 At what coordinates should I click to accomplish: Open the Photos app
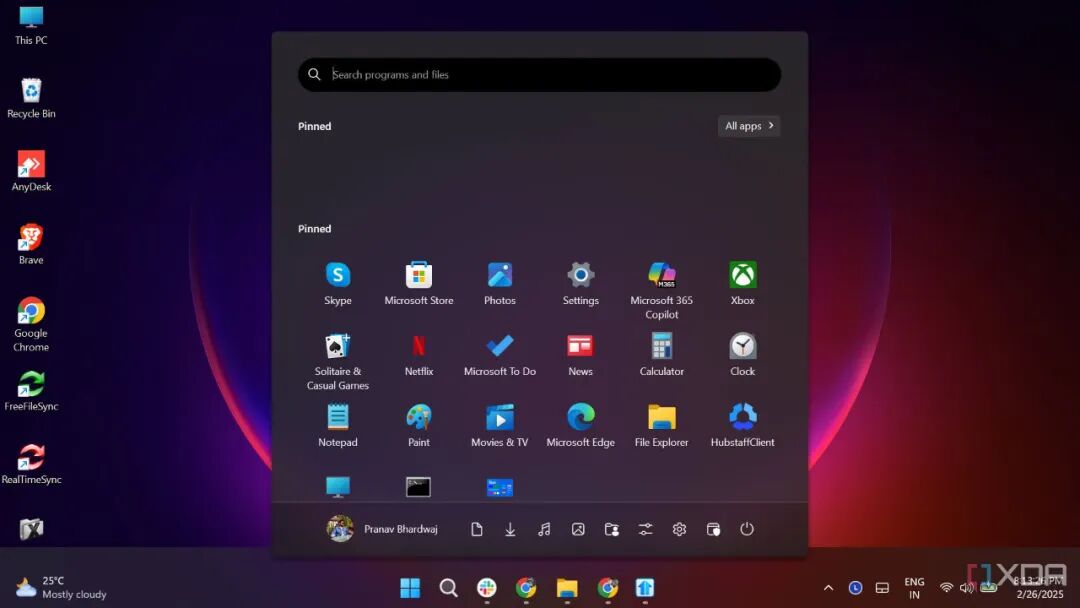499,284
